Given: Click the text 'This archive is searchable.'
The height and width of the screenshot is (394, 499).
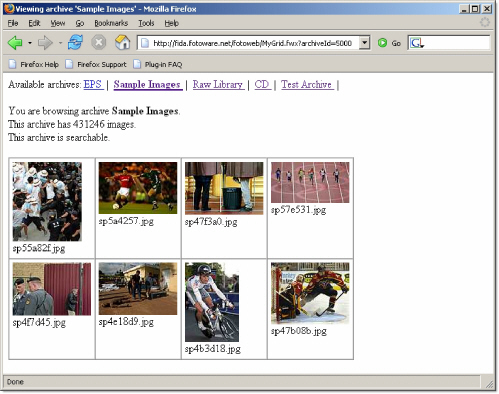Looking at the screenshot, I should pyautogui.click(x=59, y=138).
